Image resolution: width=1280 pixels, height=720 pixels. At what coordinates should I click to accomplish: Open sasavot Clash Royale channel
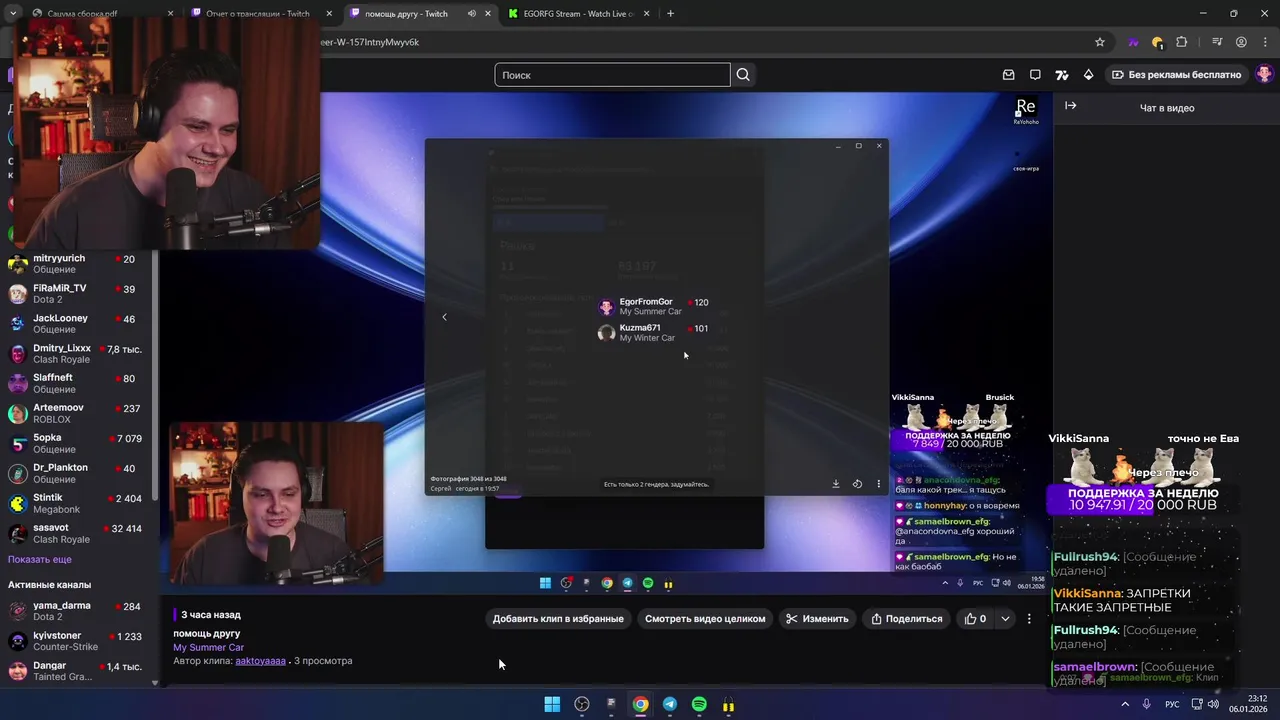pos(78,533)
